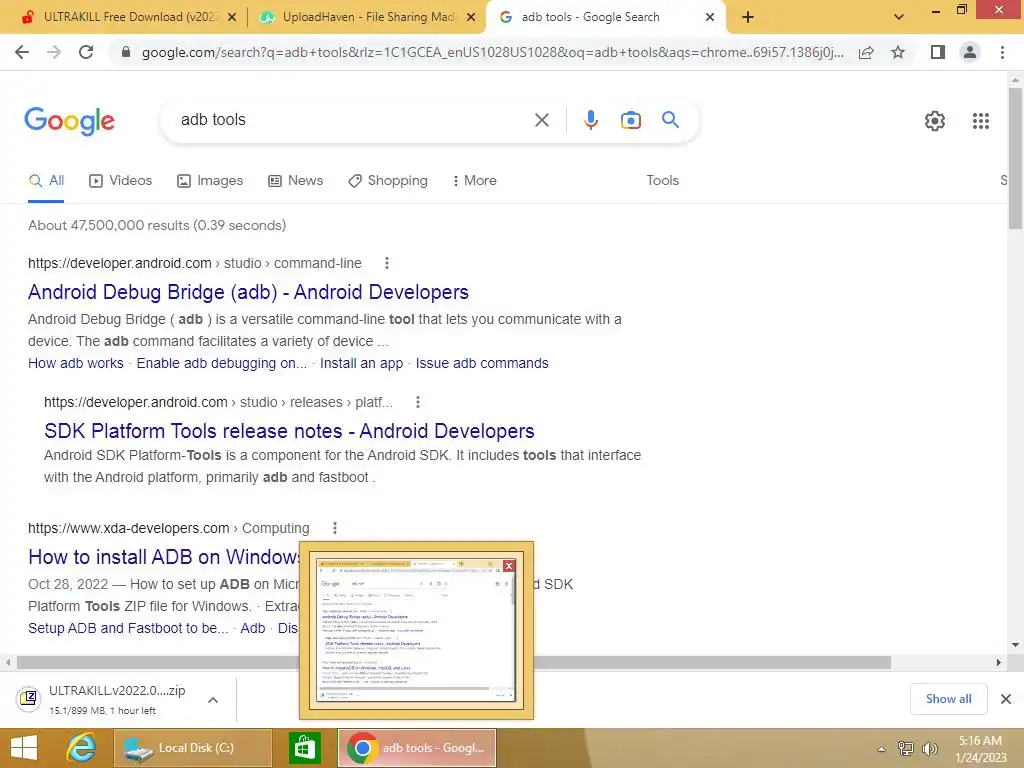The height and width of the screenshot is (768, 1024).
Task: Open options for SDK Platform Tools result
Action: (418, 402)
